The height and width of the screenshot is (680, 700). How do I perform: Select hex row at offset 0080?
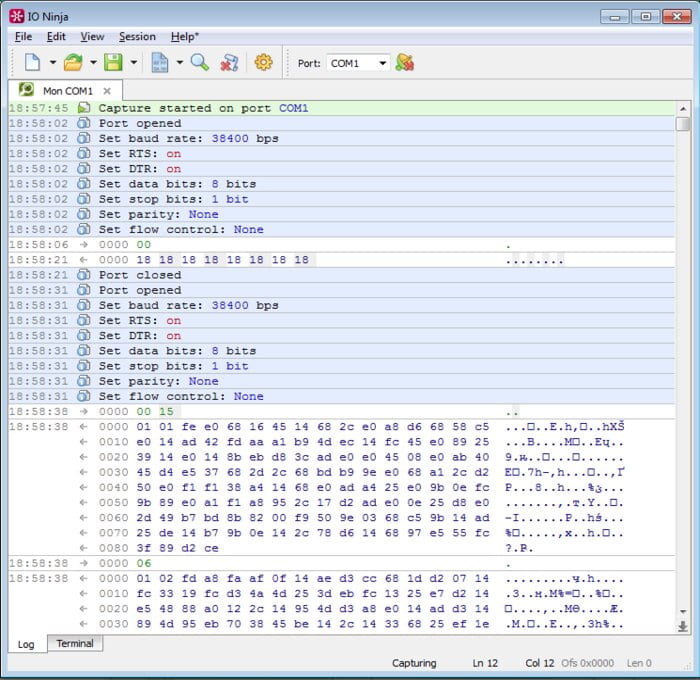(x=342, y=548)
